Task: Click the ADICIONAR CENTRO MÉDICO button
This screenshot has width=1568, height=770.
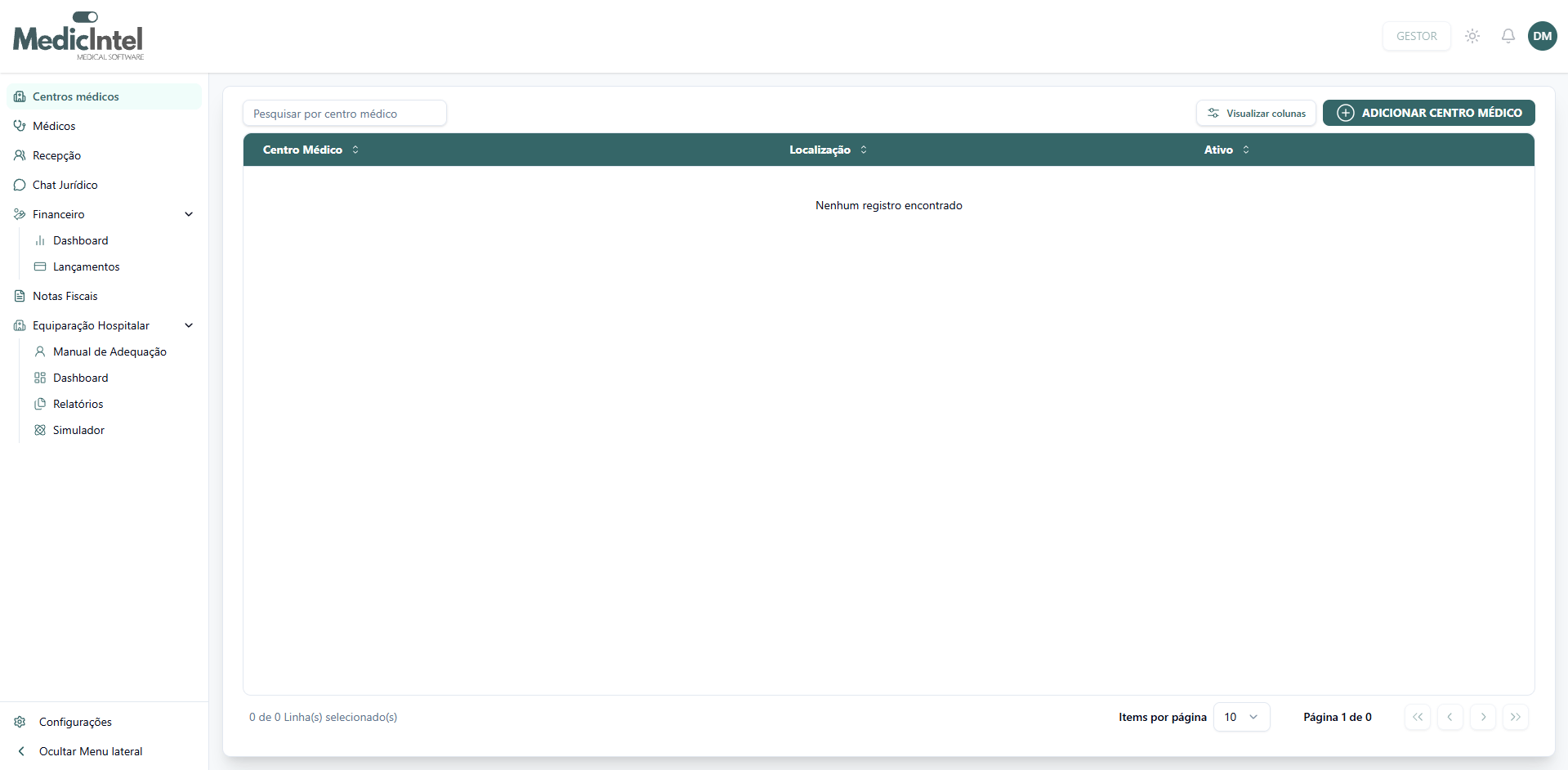Action: coord(1428,113)
